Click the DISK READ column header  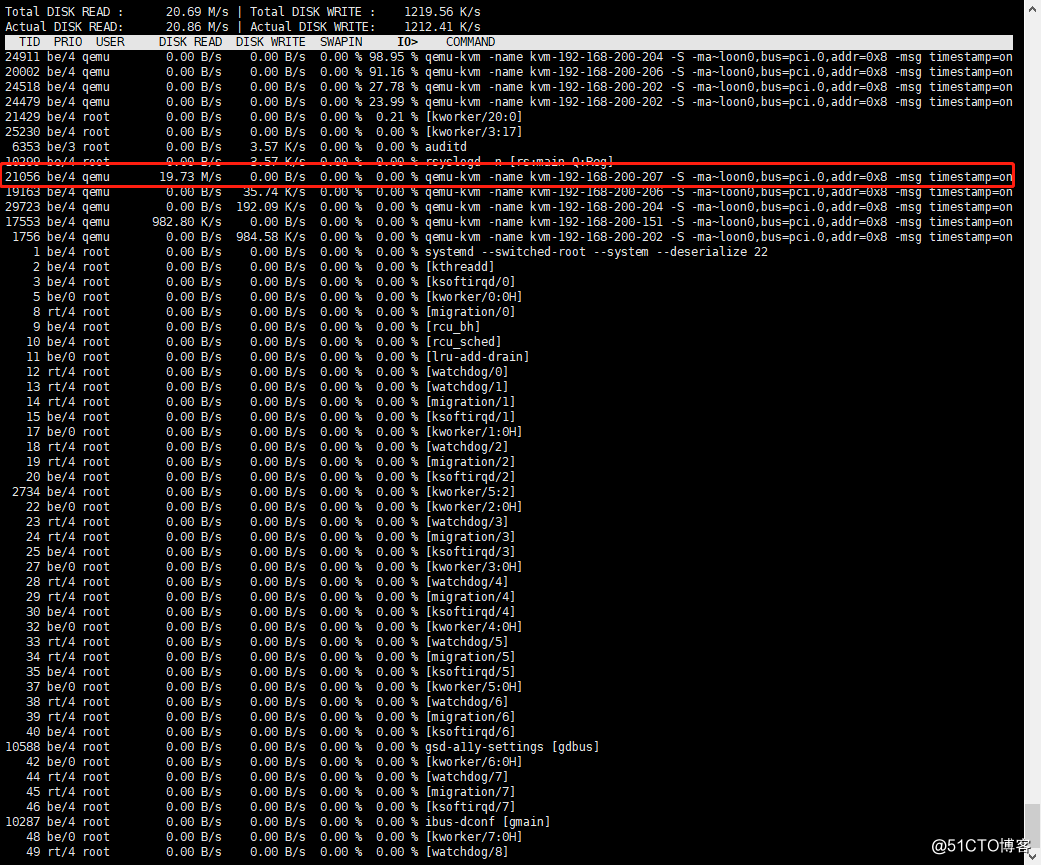(x=191, y=42)
